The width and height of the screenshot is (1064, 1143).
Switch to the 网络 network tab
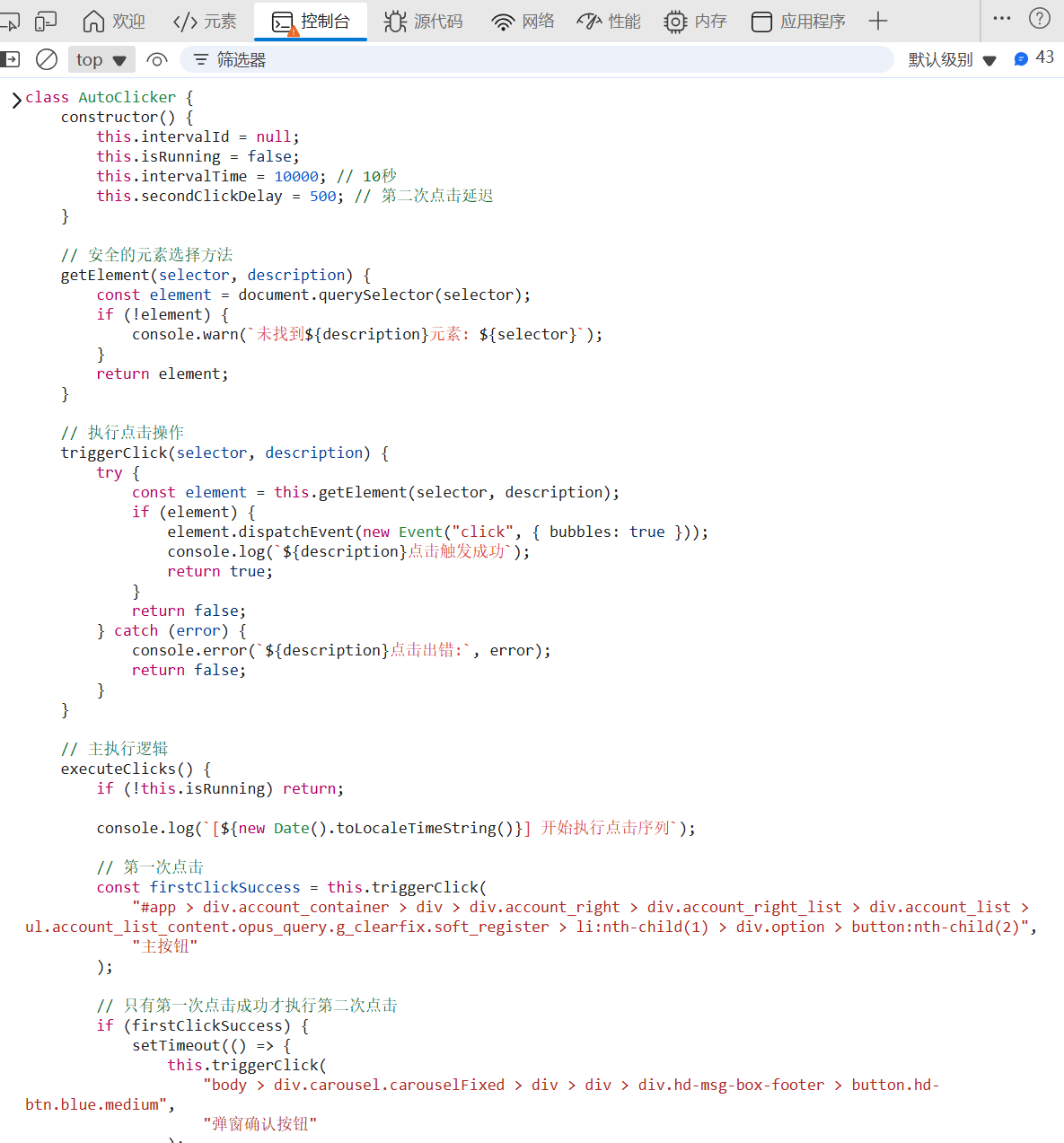click(523, 21)
